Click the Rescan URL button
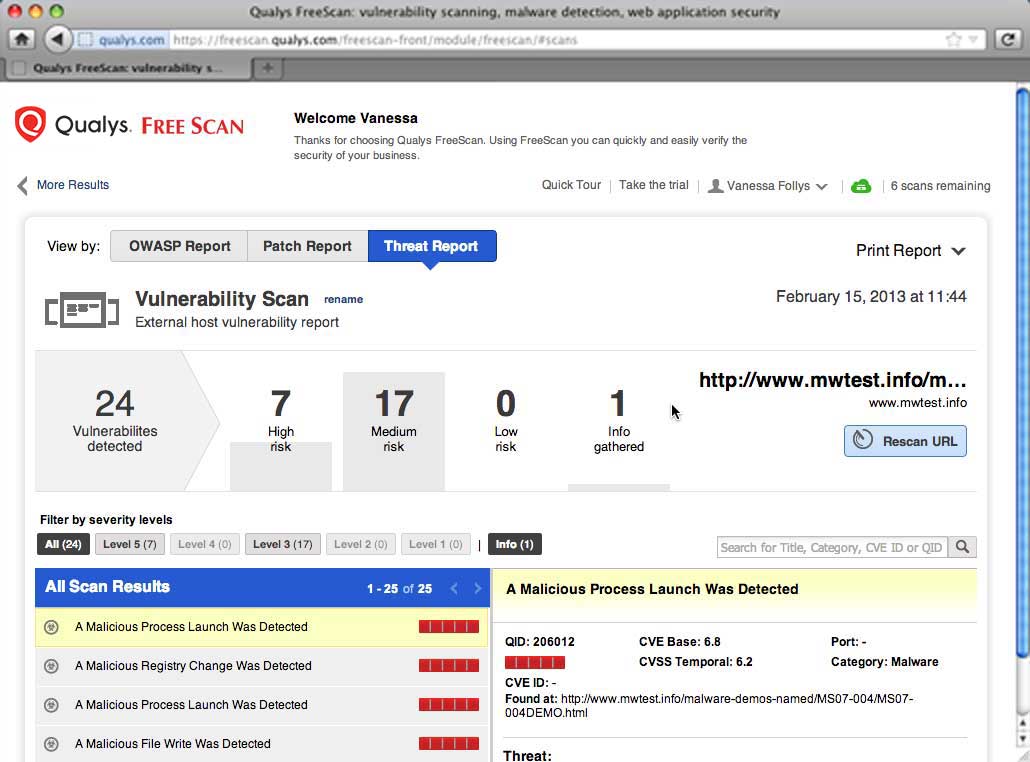Screen dimensions: 1030x762 coord(905,441)
